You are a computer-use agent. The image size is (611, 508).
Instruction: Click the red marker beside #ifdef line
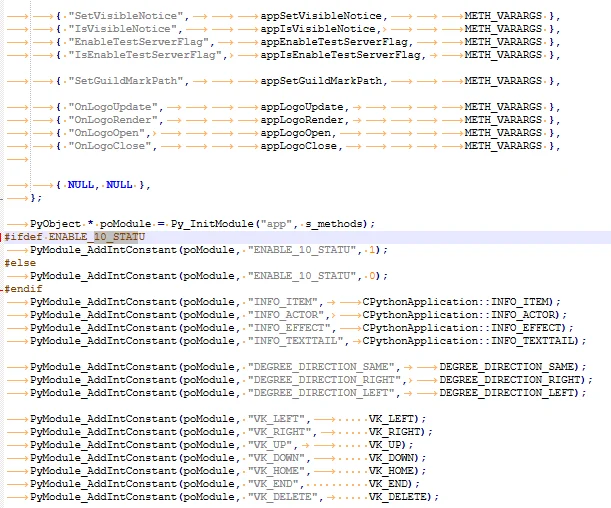click(x=3, y=237)
